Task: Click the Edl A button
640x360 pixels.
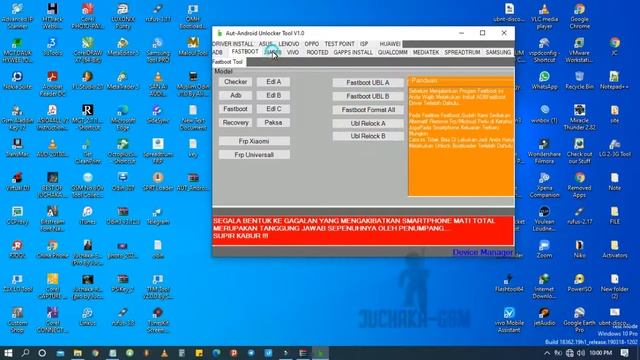Action: click(x=273, y=82)
